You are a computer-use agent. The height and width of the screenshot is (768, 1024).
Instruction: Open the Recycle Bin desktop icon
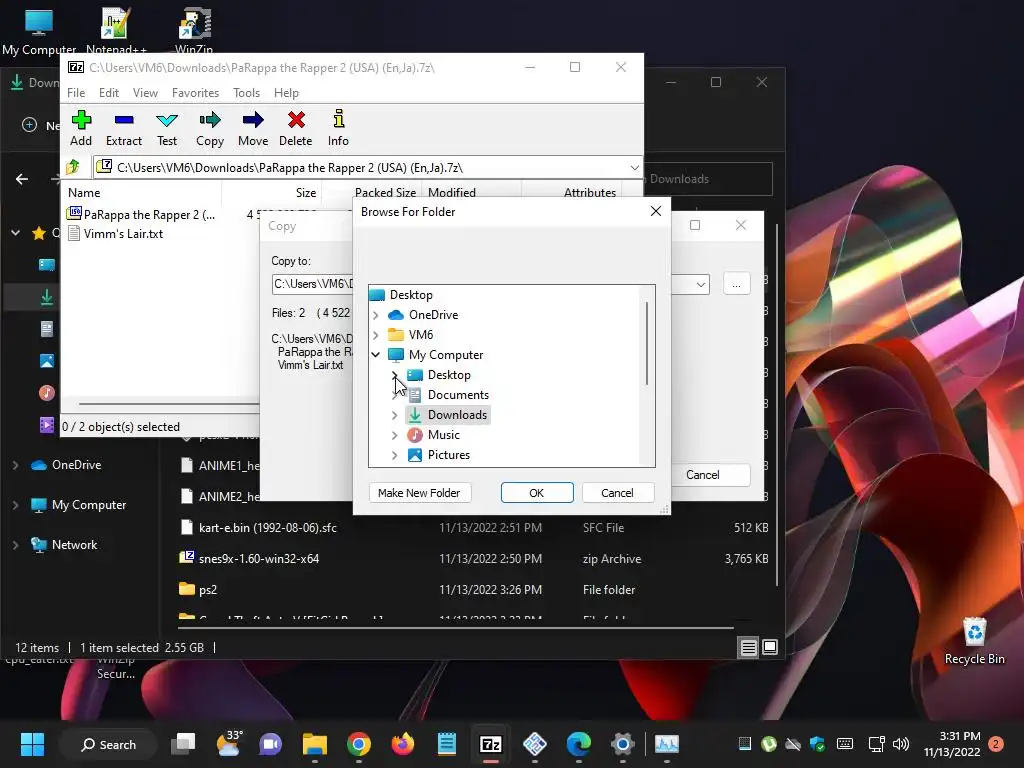(x=974, y=641)
